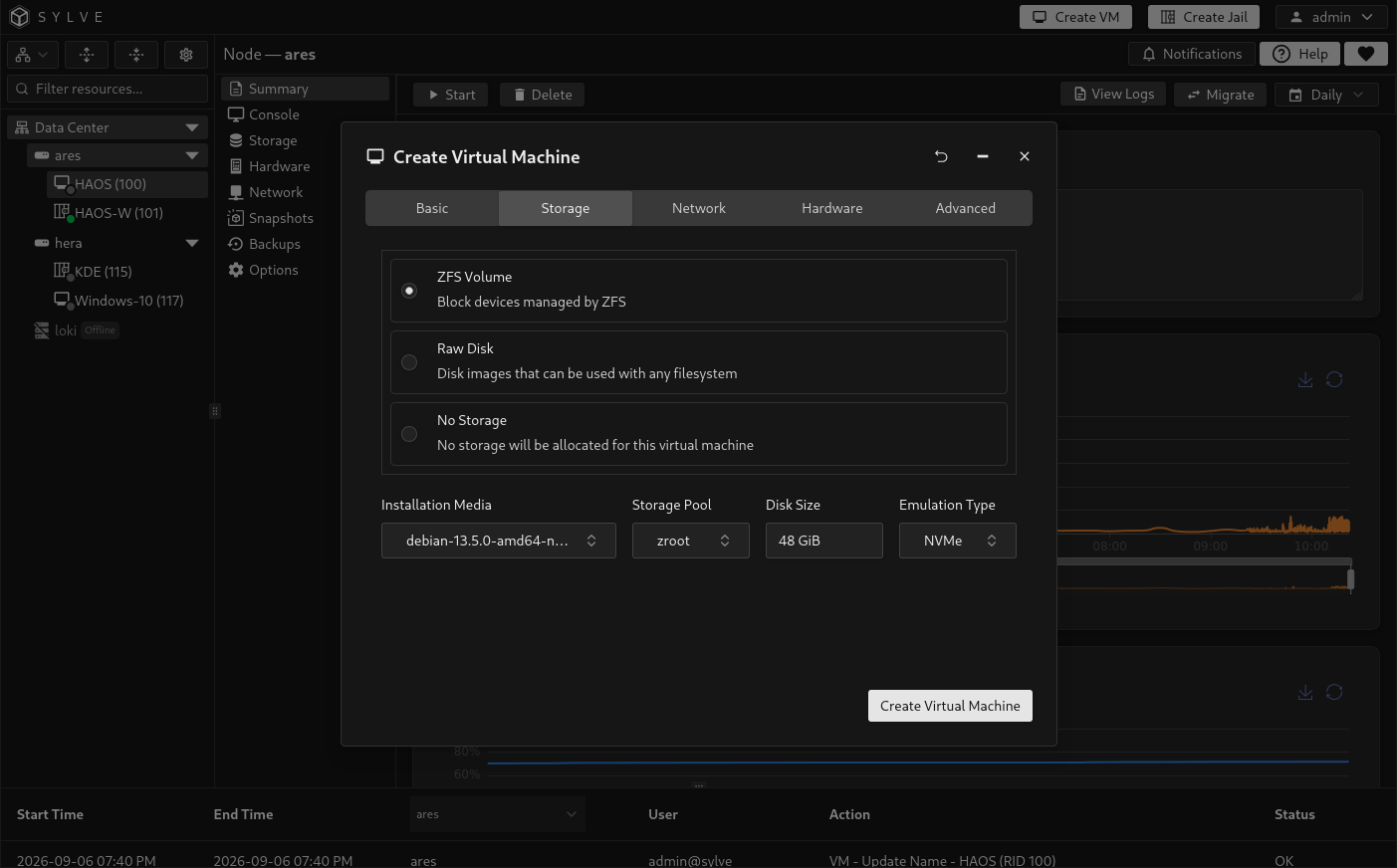Open the settings gear in sidebar toolbar

186,55
